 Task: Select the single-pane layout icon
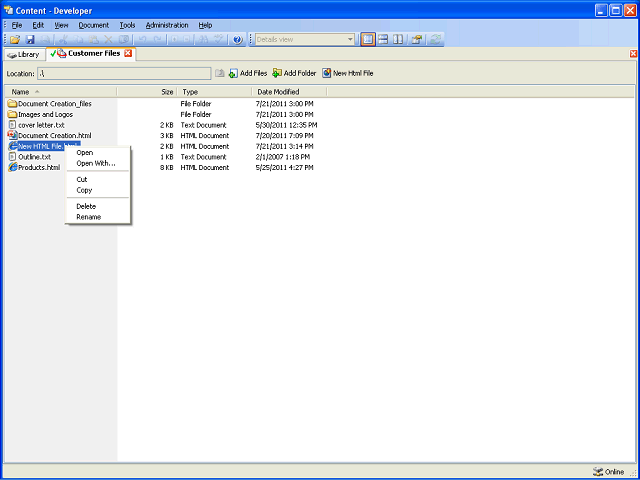point(368,40)
